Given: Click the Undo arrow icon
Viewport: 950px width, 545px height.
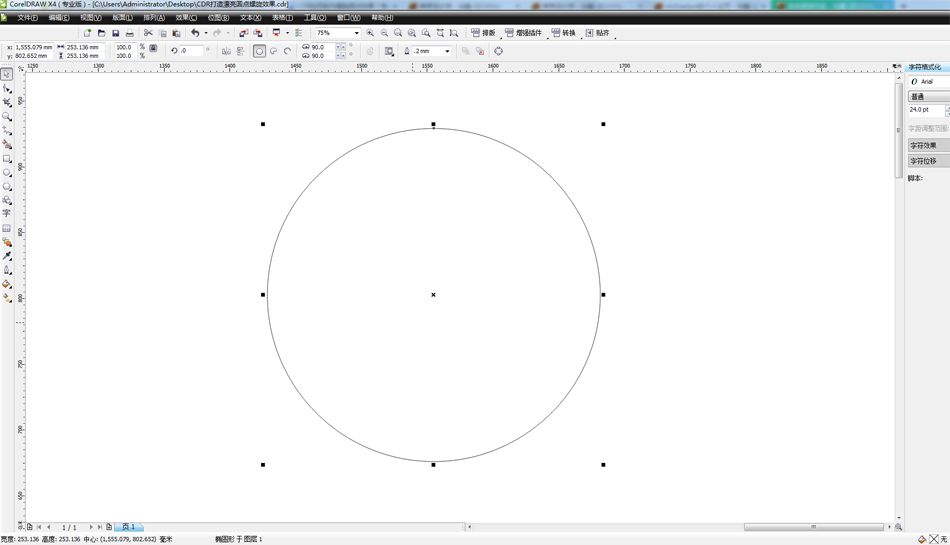Looking at the screenshot, I should coord(195,33).
